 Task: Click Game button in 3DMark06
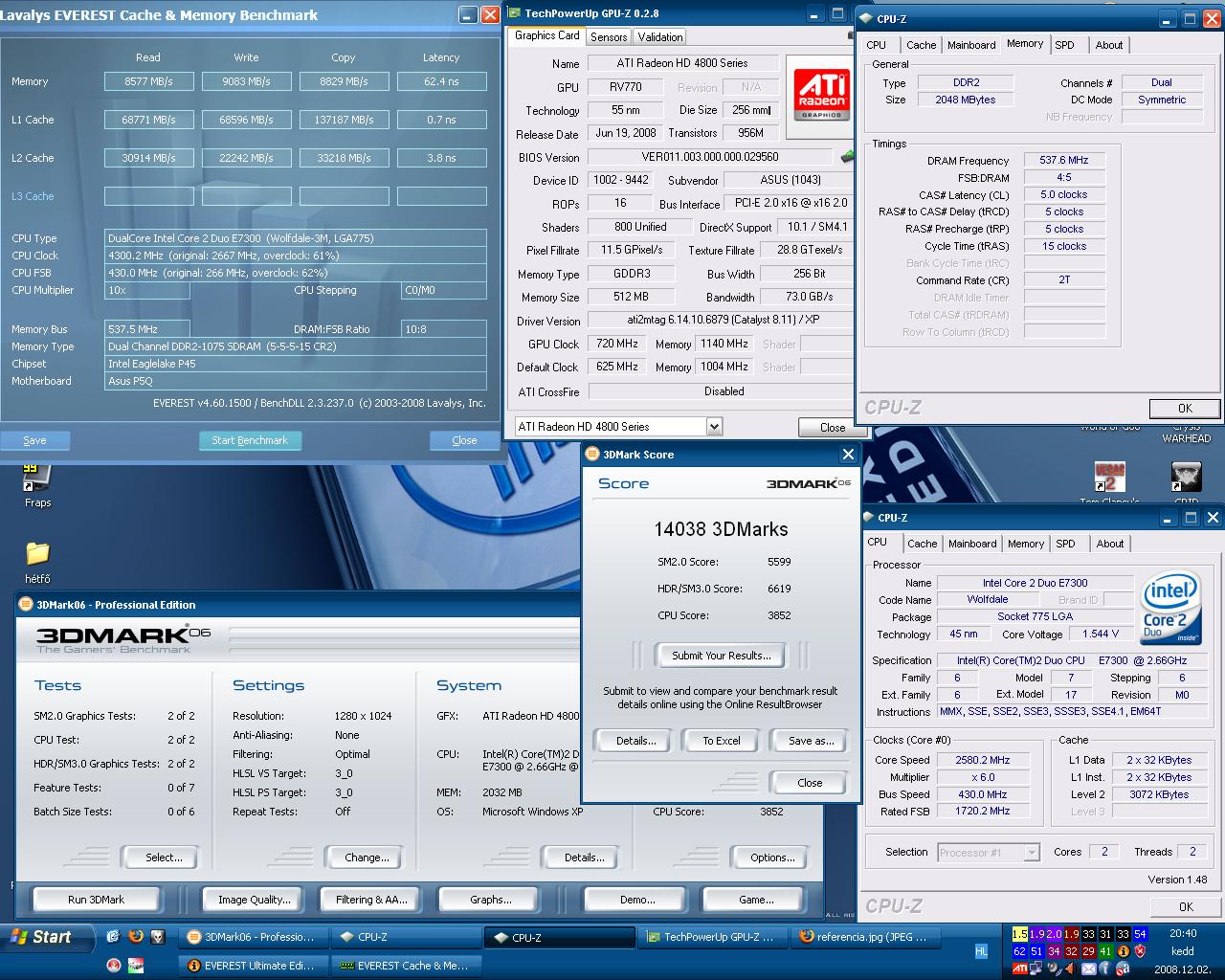click(x=756, y=900)
